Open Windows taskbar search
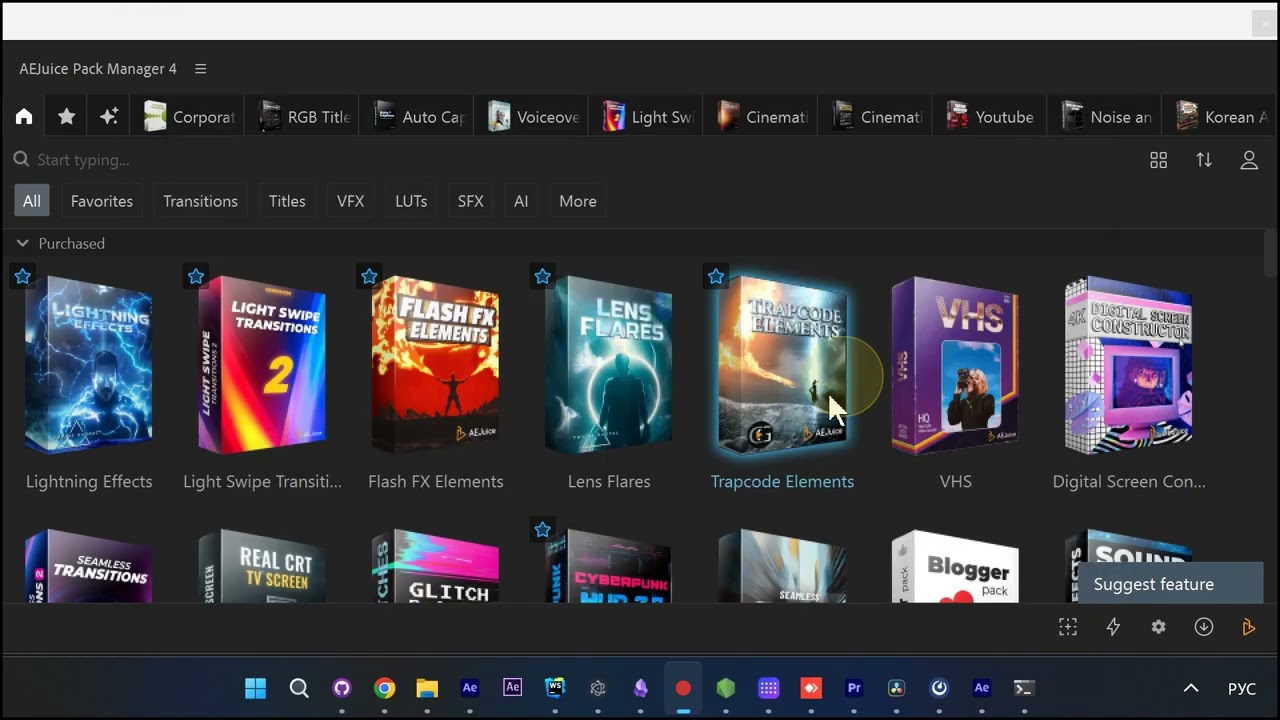 pyautogui.click(x=299, y=688)
